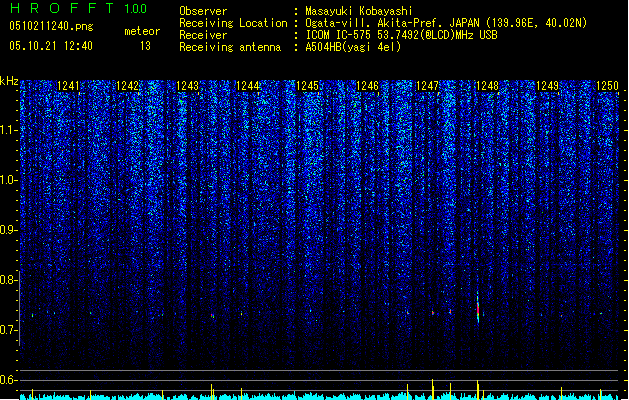Click the meteor count value 13
The image size is (629, 400).
coord(145,46)
